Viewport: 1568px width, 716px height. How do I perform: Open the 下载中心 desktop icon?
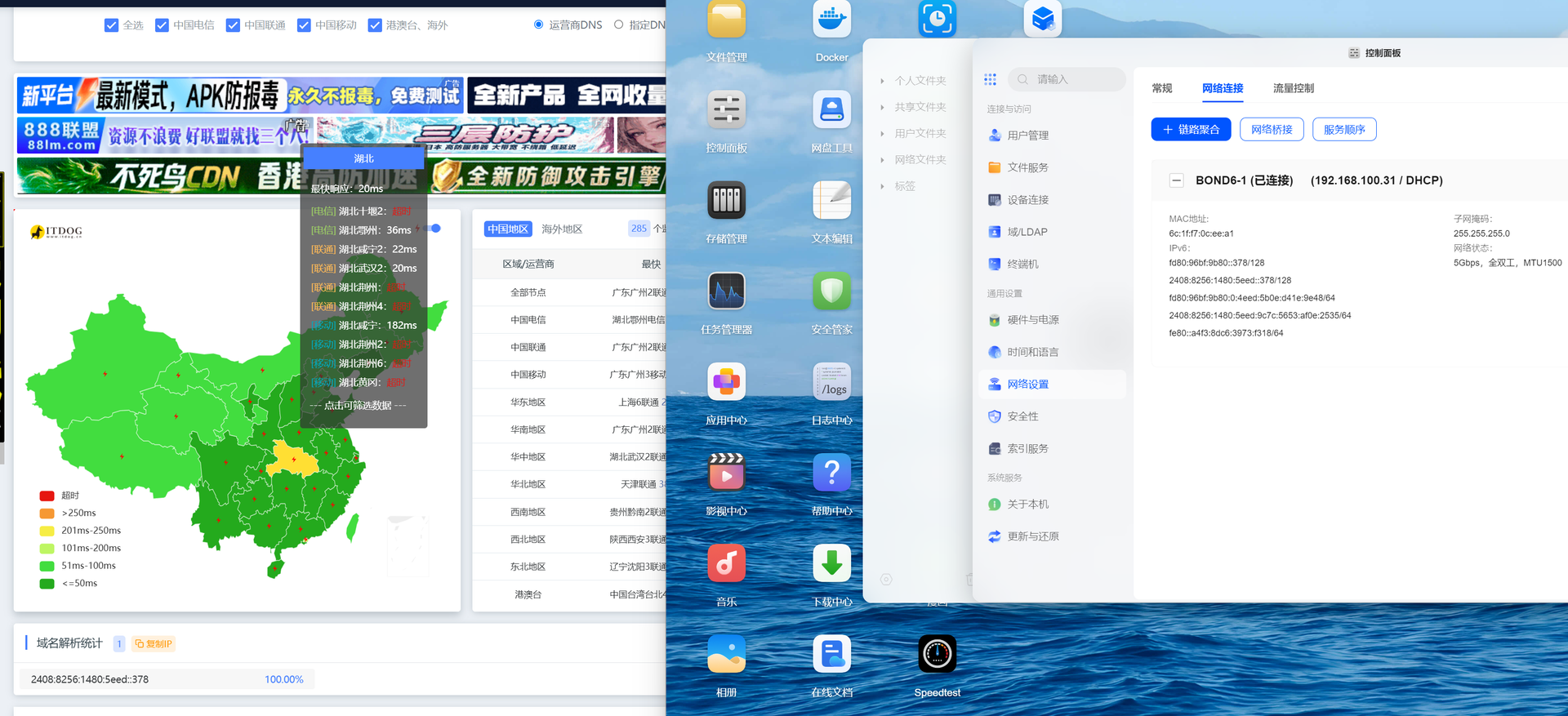click(831, 563)
